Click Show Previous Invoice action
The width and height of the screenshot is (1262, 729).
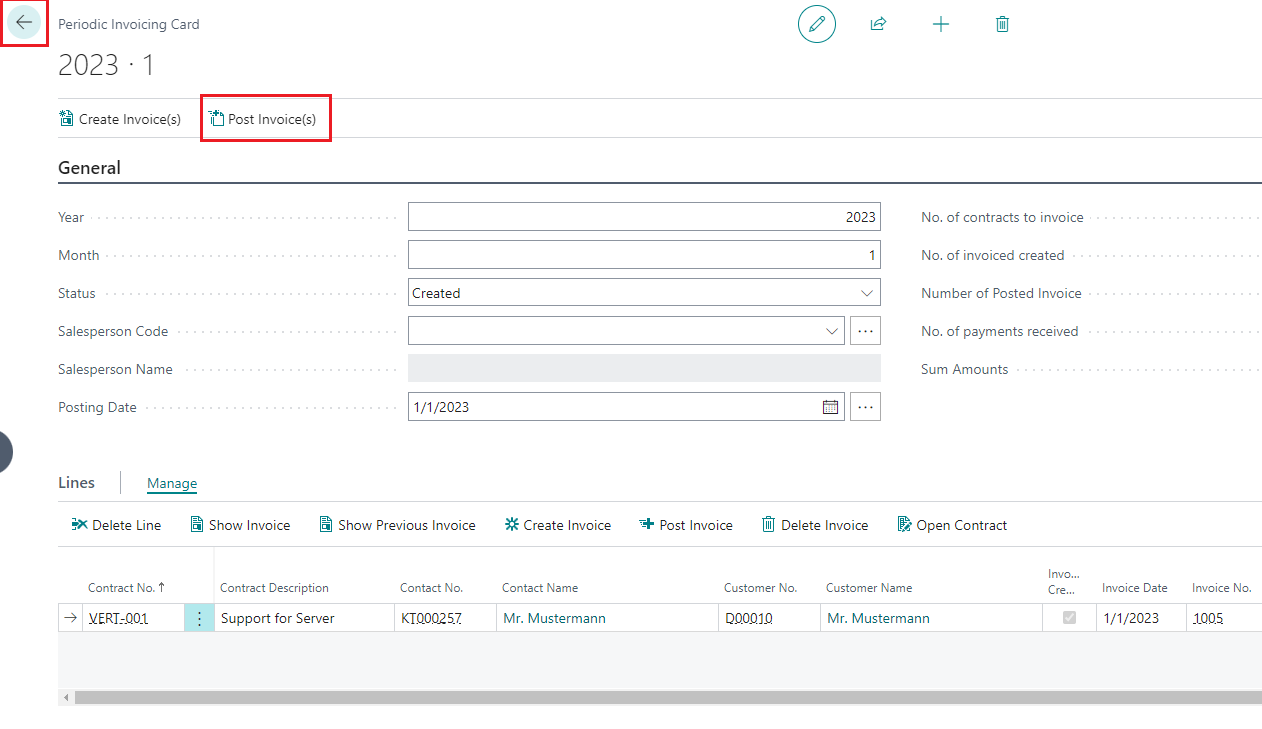click(x=397, y=525)
